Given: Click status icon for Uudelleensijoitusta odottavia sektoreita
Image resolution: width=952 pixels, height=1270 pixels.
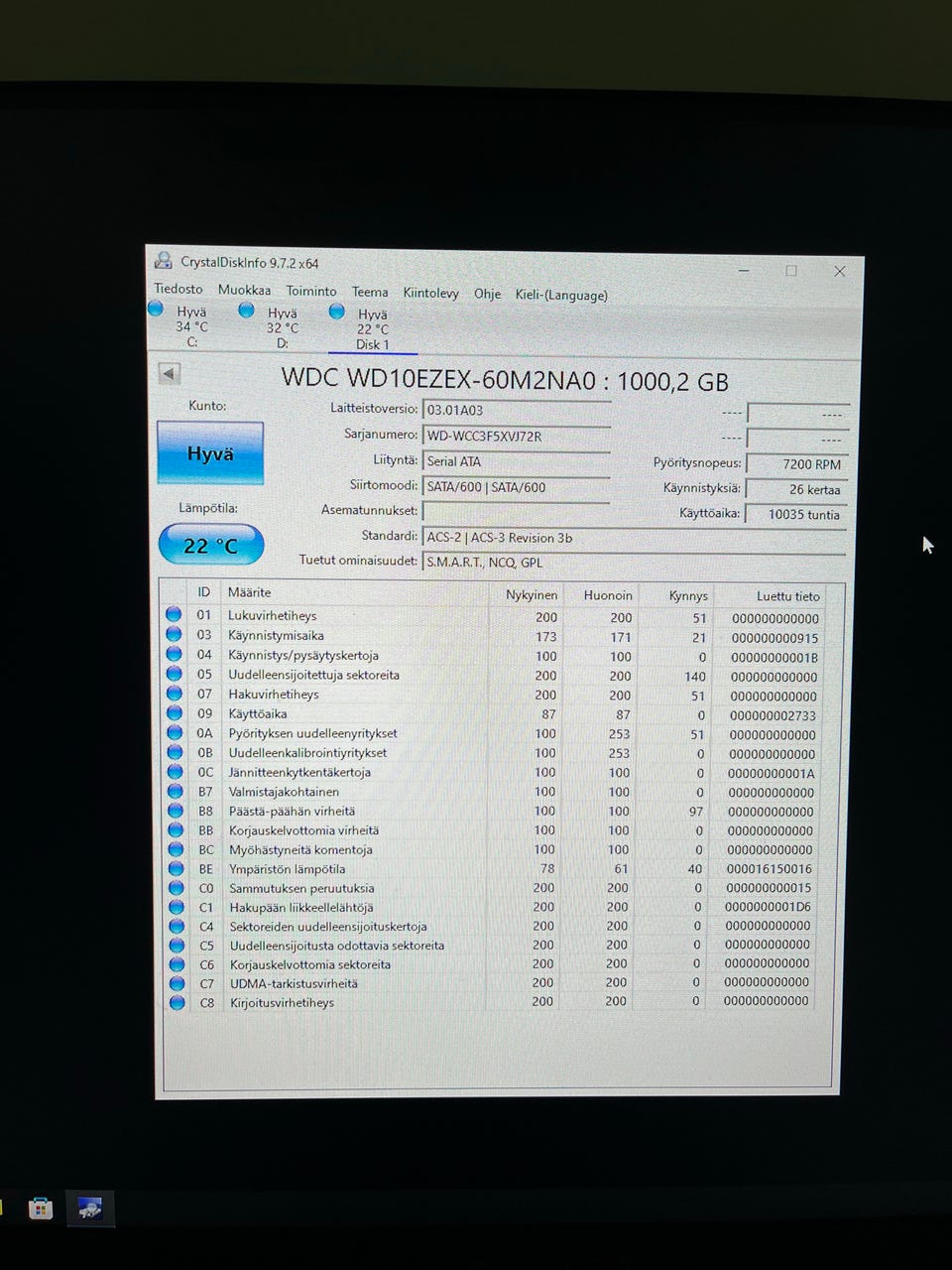Looking at the screenshot, I should [177, 945].
